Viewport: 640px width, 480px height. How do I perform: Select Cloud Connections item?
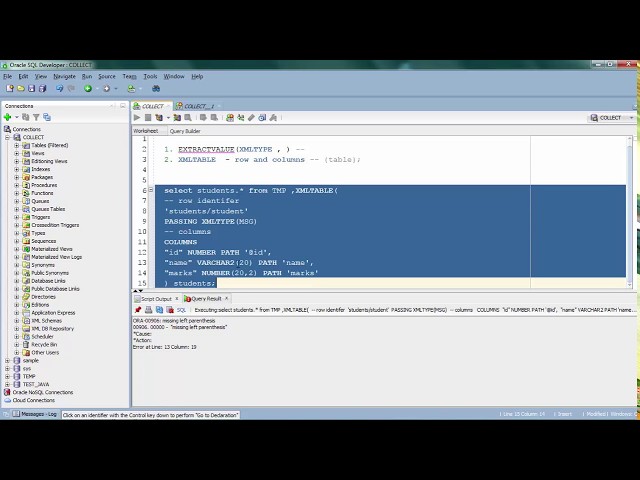(33, 400)
